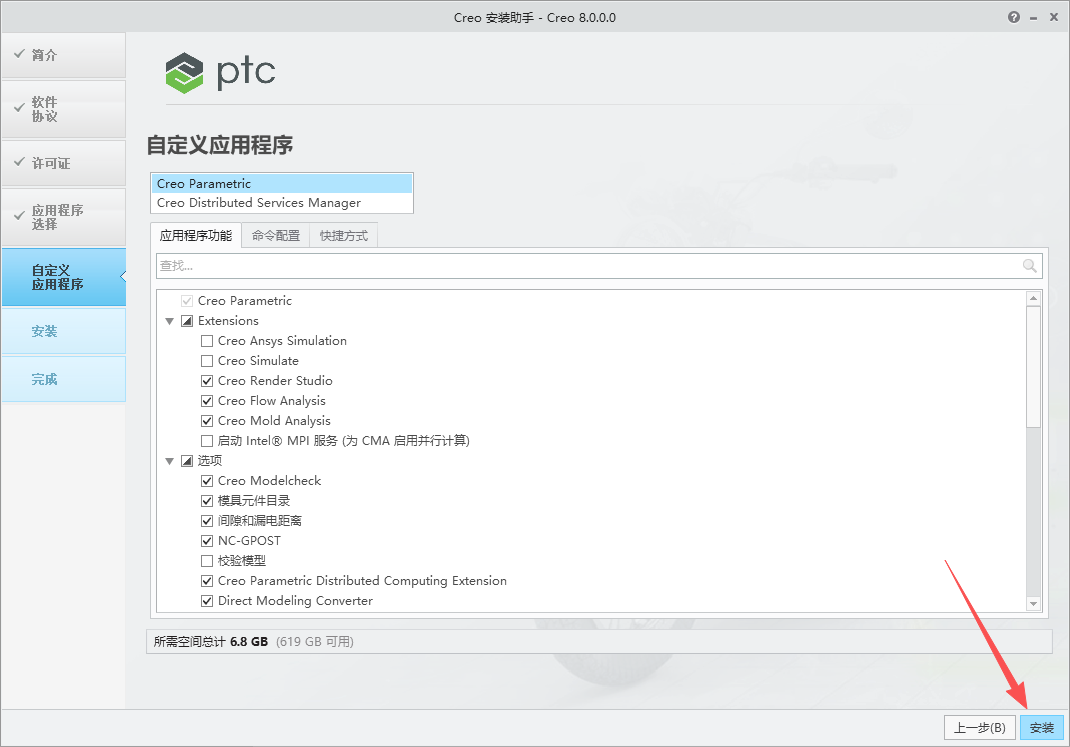Viewport: 1070px width, 747px height.
Task: Enable the Creo Ansys Simulation checkbox
Action: coord(206,340)
